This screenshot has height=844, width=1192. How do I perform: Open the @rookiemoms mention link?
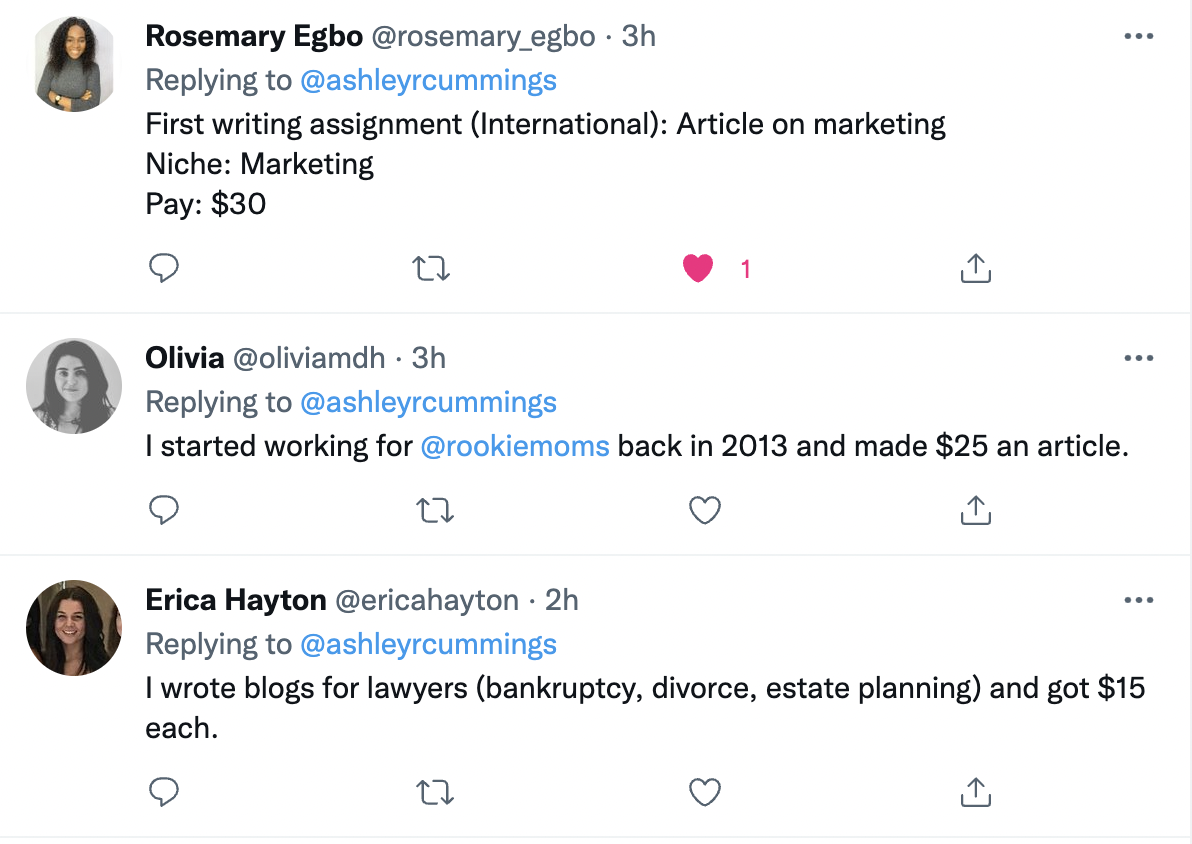515,446
